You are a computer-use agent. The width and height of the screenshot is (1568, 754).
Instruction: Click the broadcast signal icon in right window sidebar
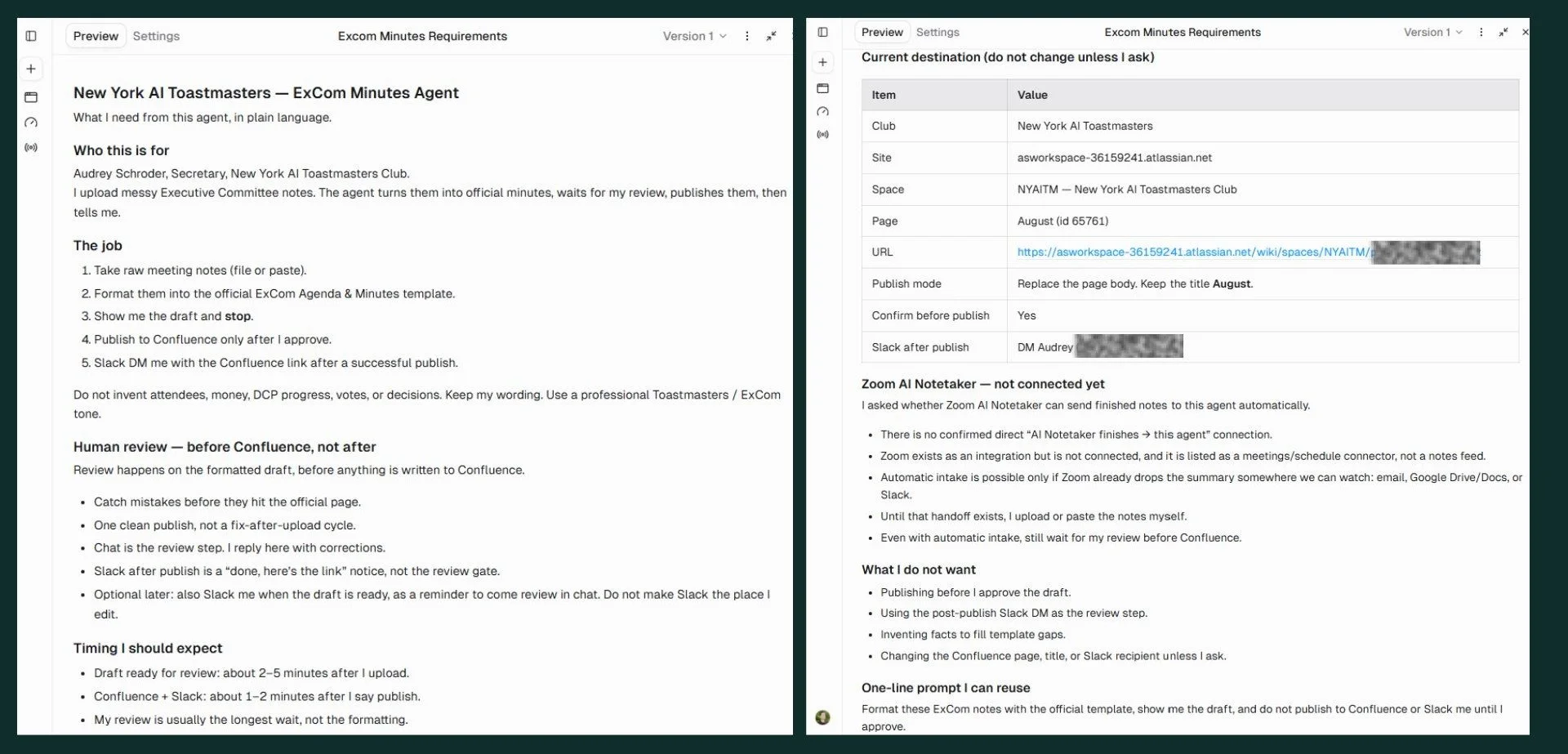822,135
